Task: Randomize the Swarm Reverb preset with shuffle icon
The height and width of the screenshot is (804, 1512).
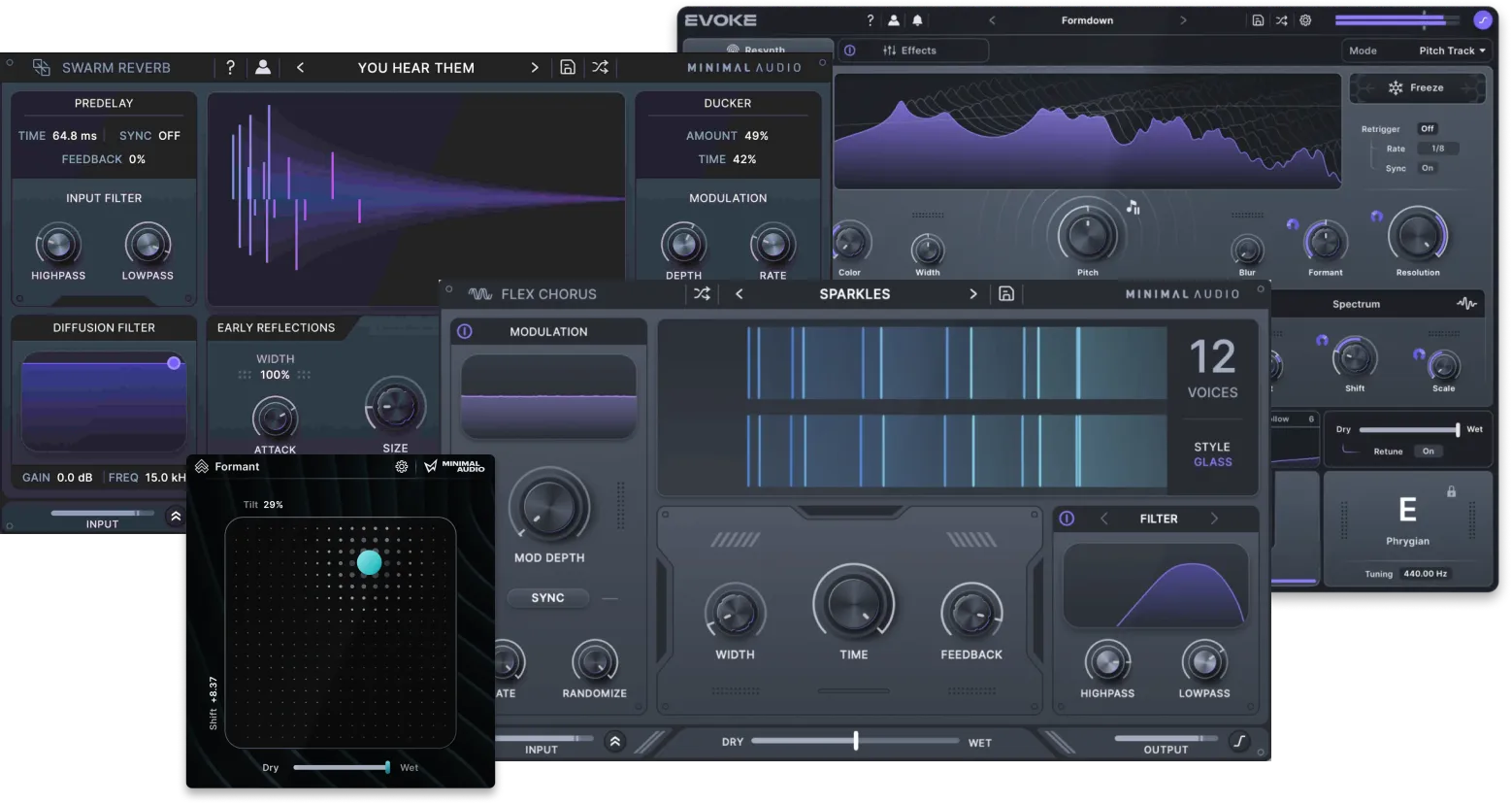Action: (601, 67)
